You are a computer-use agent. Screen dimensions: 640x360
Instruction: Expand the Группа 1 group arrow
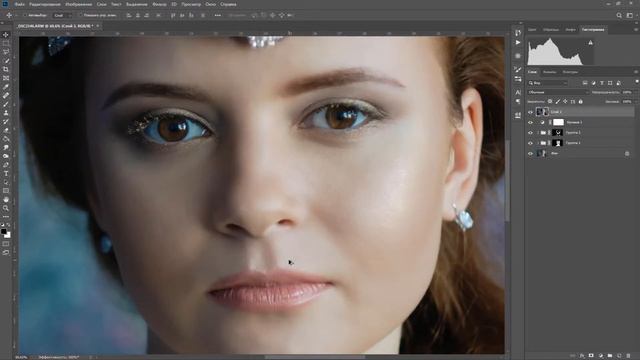coord(538,143)
